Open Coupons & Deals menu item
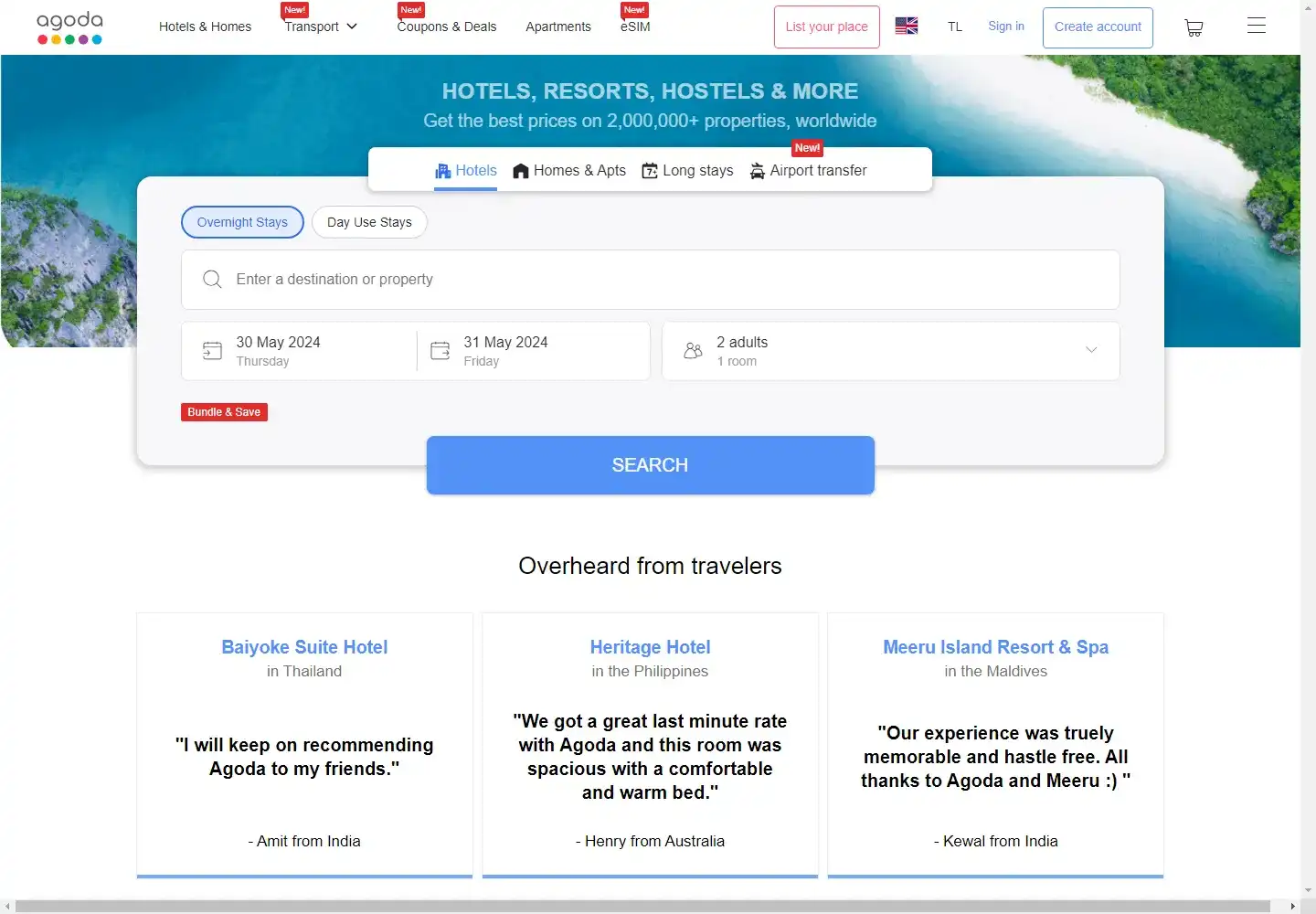The width and height of the screenshot is (1316, 914). point(447,27)
